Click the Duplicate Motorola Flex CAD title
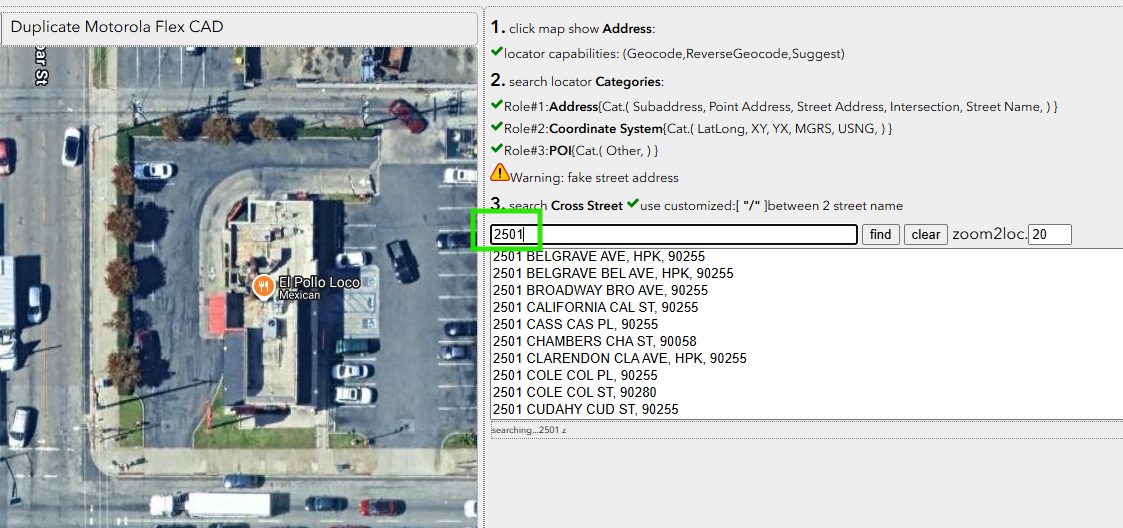 [x=117, y=27]
